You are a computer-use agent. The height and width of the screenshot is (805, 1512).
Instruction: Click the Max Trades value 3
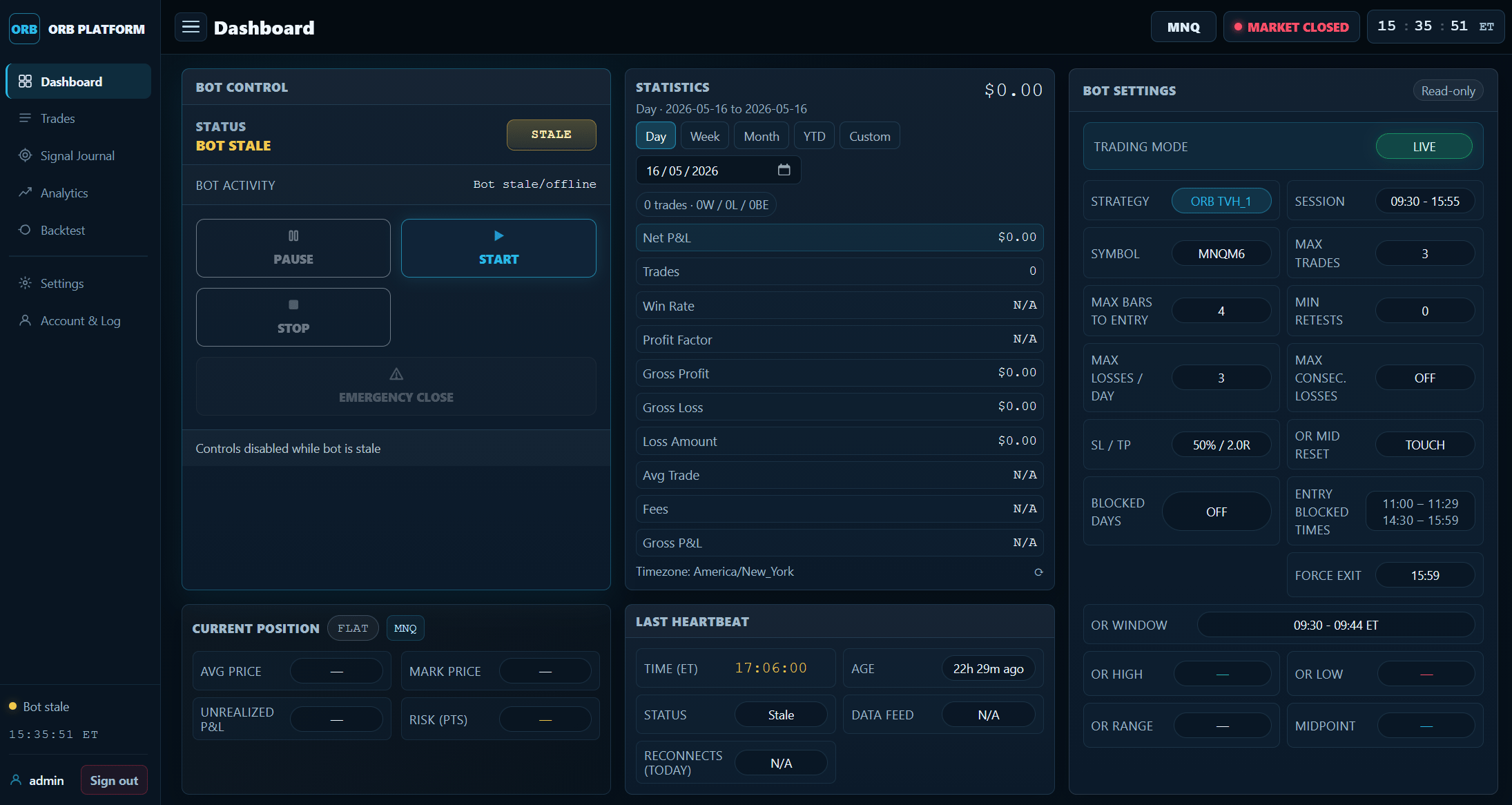pyautogui.click(x=1424, y=253)
